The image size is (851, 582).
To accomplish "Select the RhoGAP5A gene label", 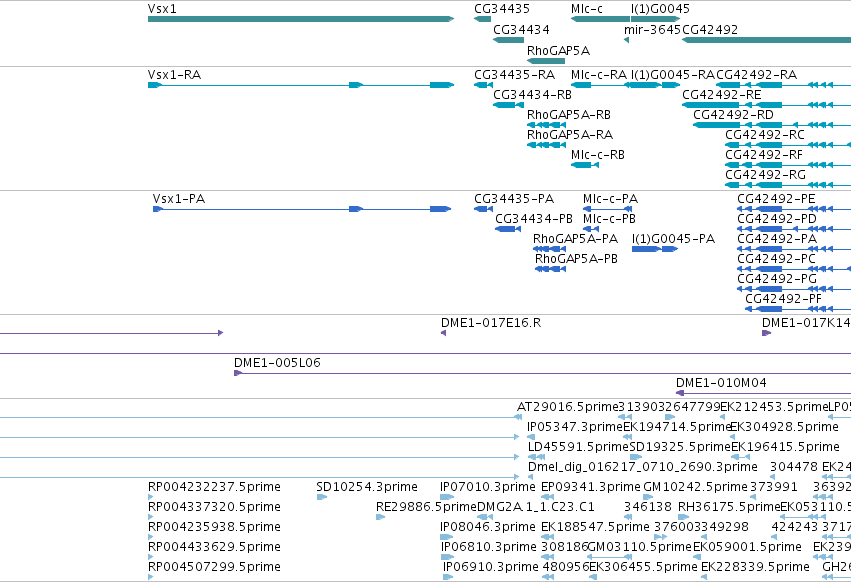I will coord(558,50).
